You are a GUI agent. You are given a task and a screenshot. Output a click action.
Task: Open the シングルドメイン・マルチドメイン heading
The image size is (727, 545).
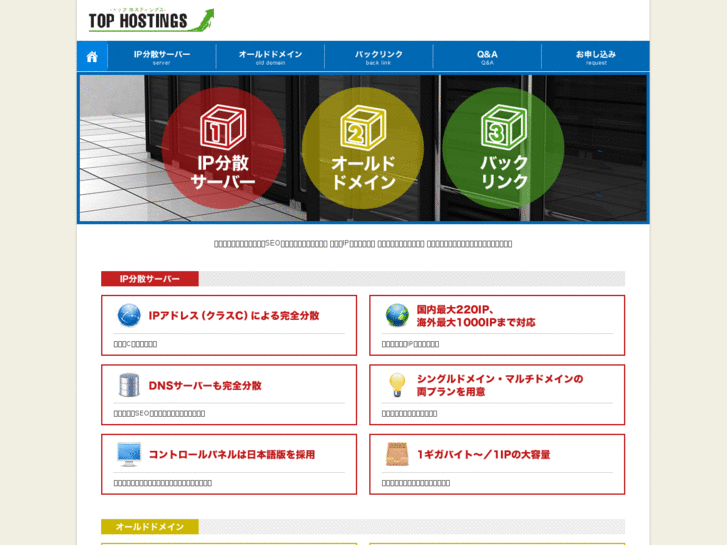[x=500, y=385]
